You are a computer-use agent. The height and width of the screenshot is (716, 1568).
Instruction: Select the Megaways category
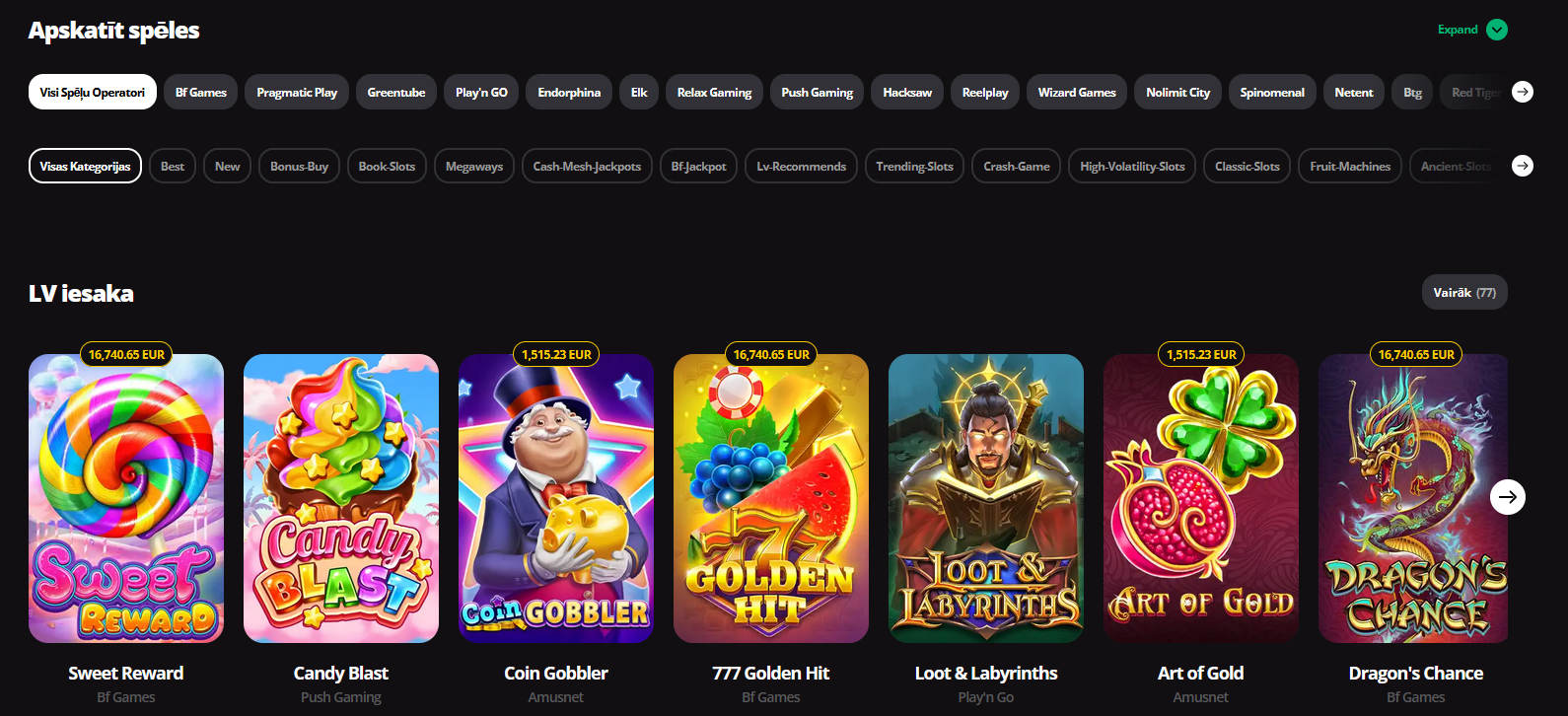point(474,166)
